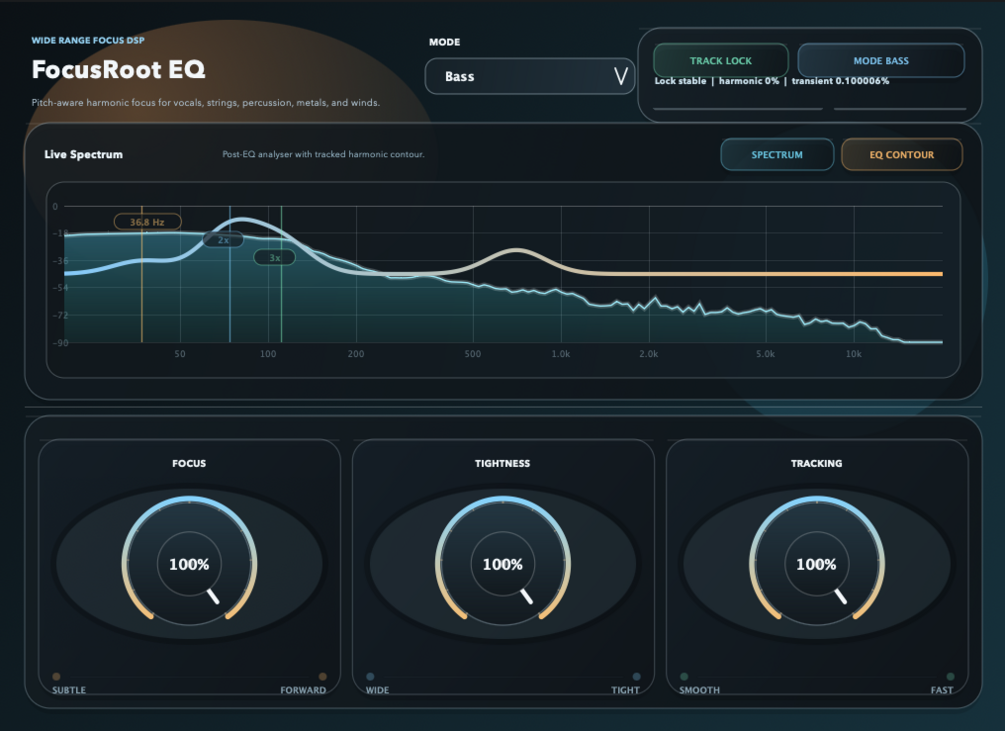Screen dimensions: 1005x731
Task: Click the 3x harmonic marker label
Action: point(274,258)
